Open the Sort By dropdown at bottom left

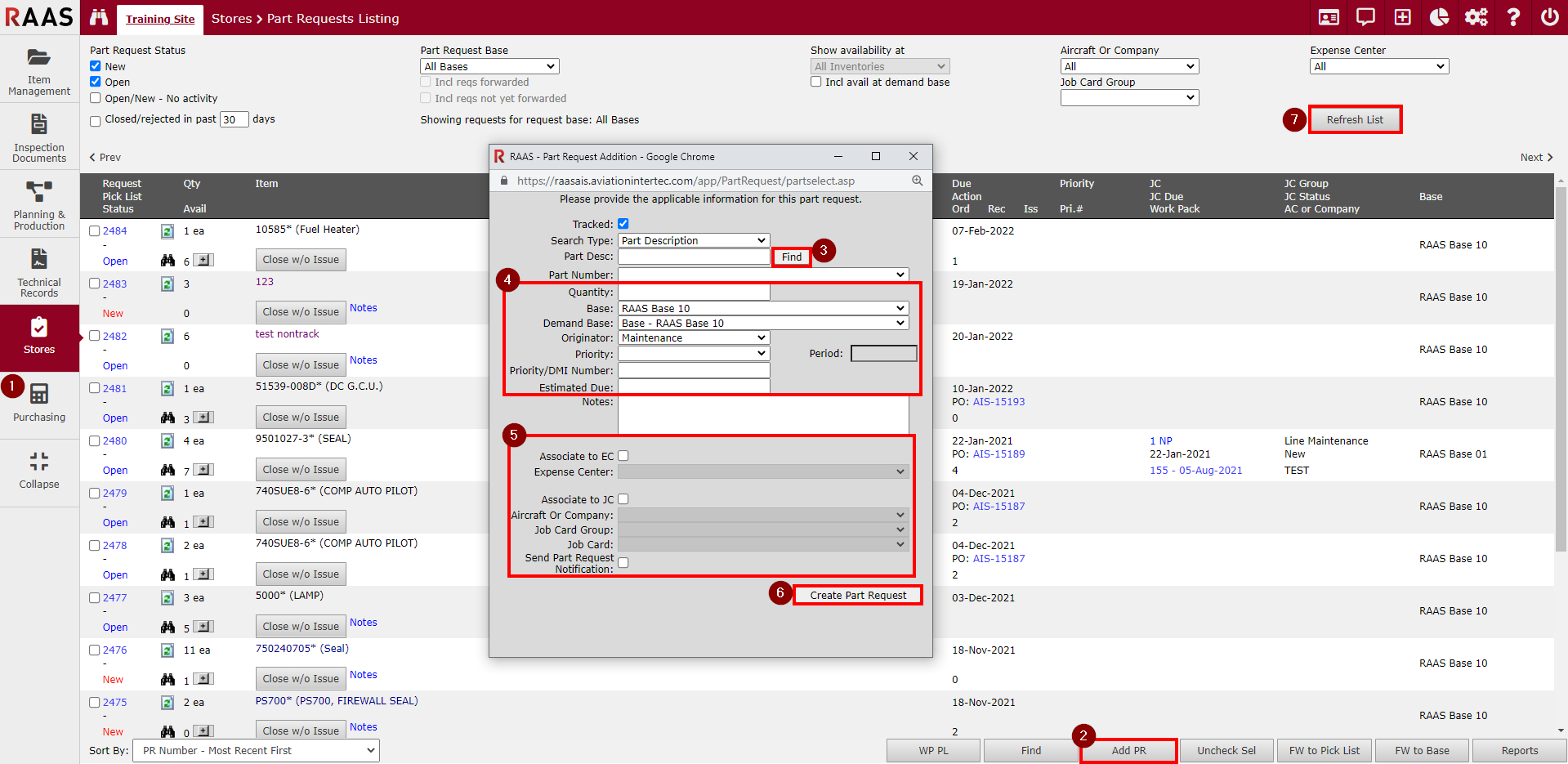point(255,750)
